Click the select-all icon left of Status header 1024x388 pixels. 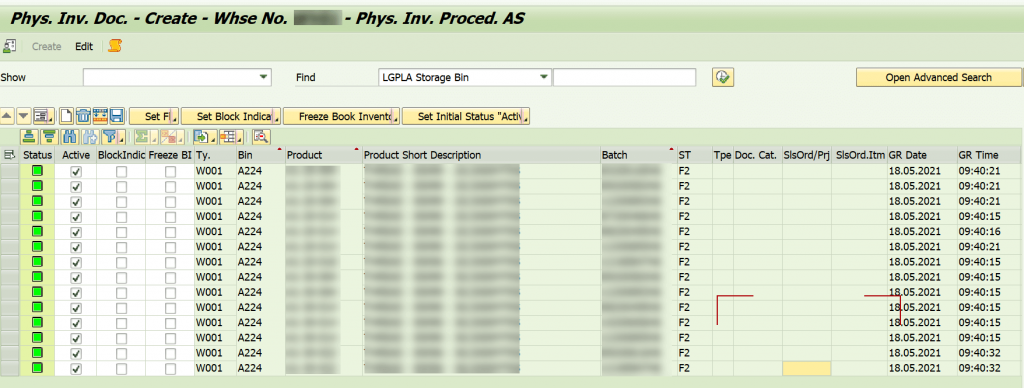[9, 155]
